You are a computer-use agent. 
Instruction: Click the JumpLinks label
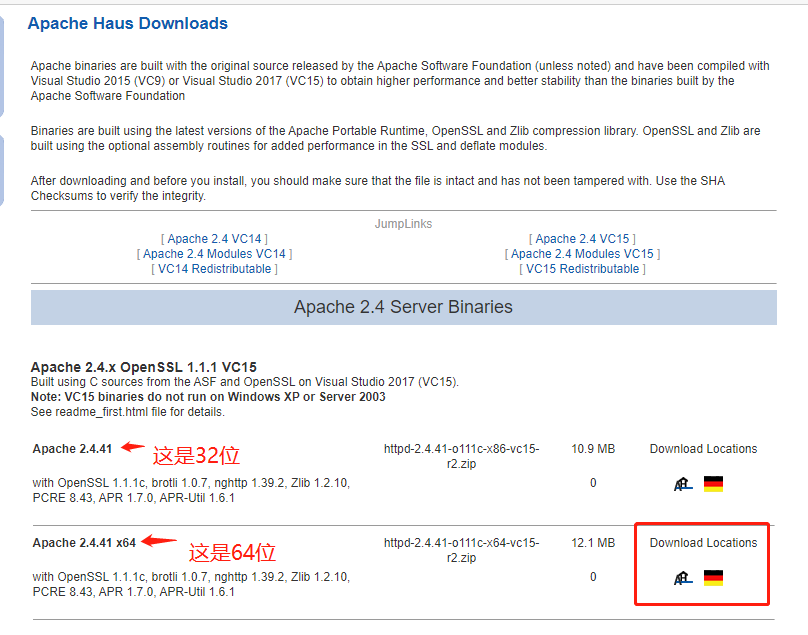403,224
